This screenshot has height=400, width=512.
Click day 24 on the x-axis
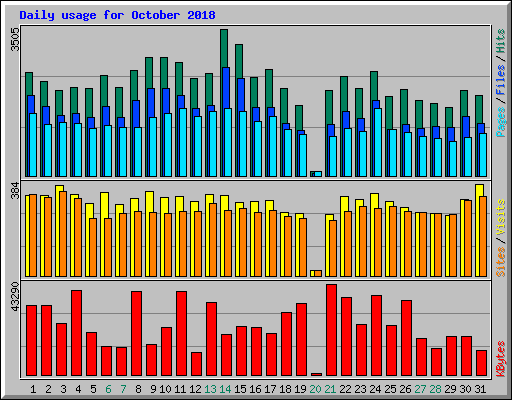[x=375, y=389]
